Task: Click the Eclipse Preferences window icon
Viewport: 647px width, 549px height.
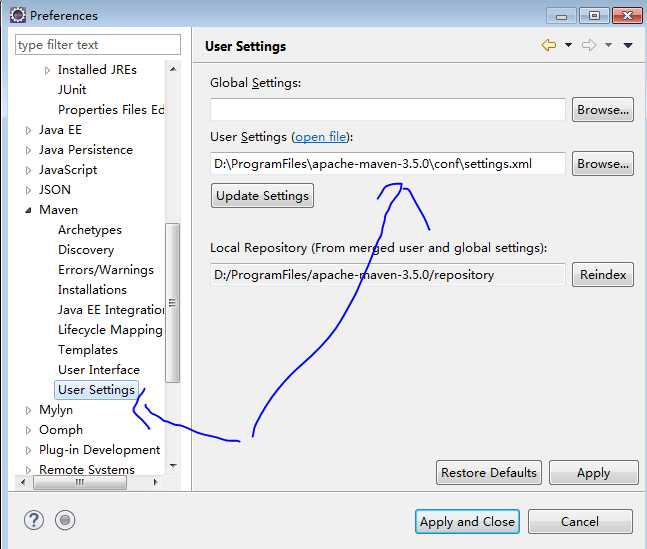Action: (18, 15)
